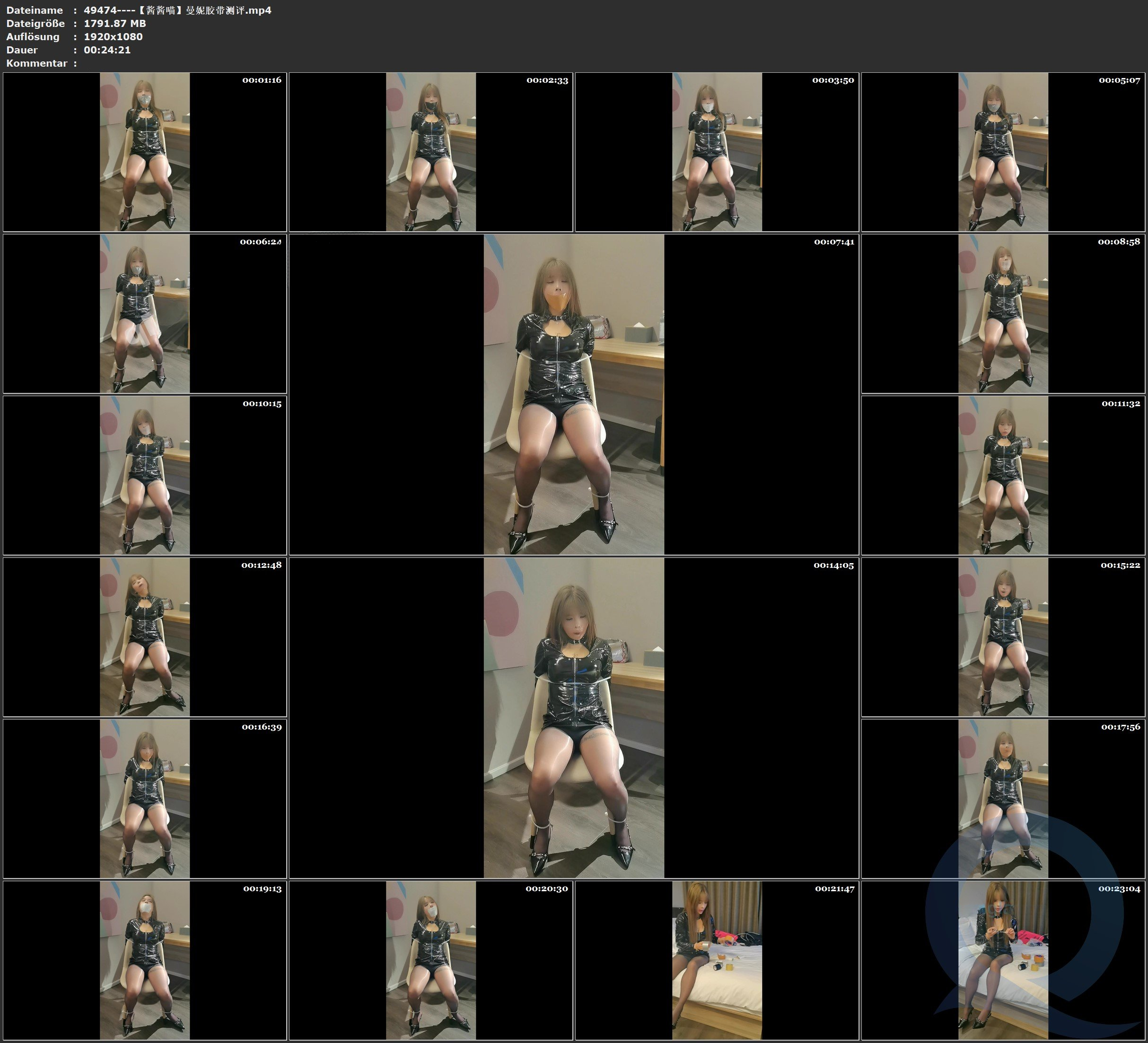Screen dimensions: 1148x1043
Task: Open the frame timestamped 00:17:56
Action: coord(1003,798)
